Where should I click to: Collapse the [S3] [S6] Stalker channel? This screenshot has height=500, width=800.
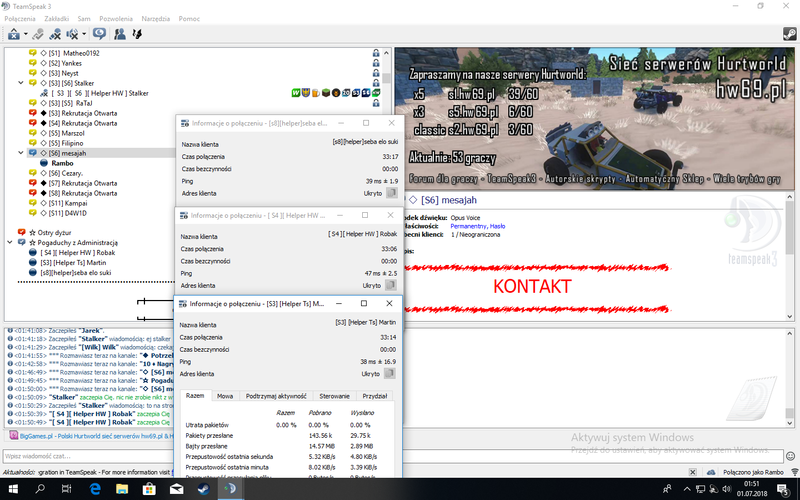point(21,83)
